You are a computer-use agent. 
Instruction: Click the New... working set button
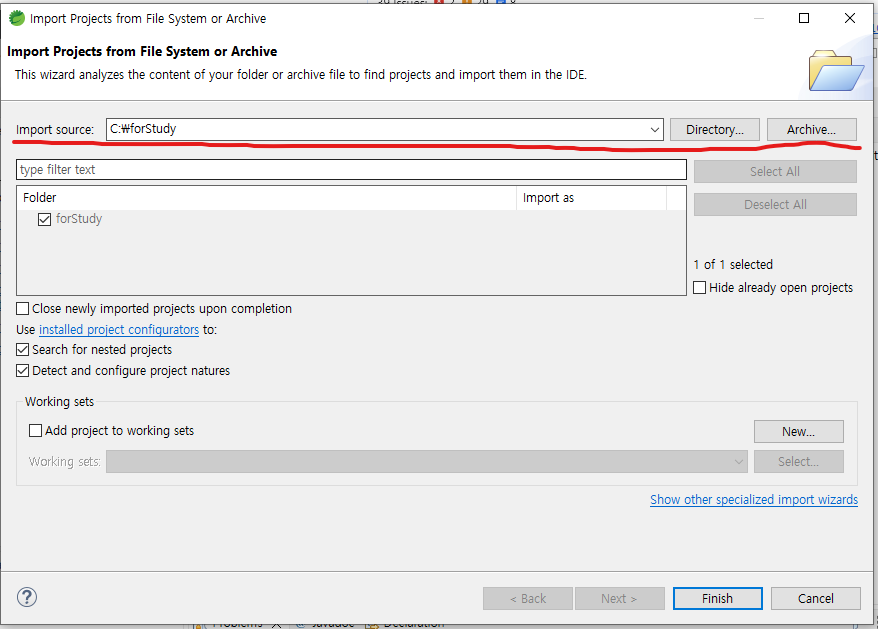[x=798, y=431]
